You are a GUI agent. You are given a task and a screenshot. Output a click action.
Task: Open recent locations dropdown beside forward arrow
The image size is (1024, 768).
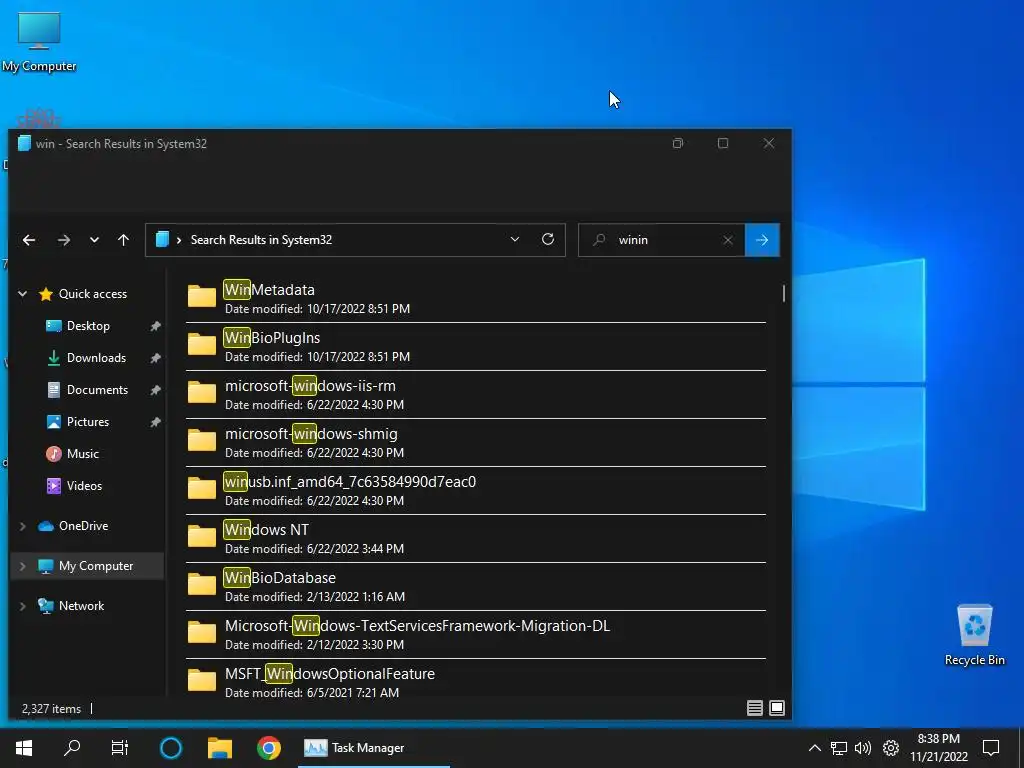(94, 240)
